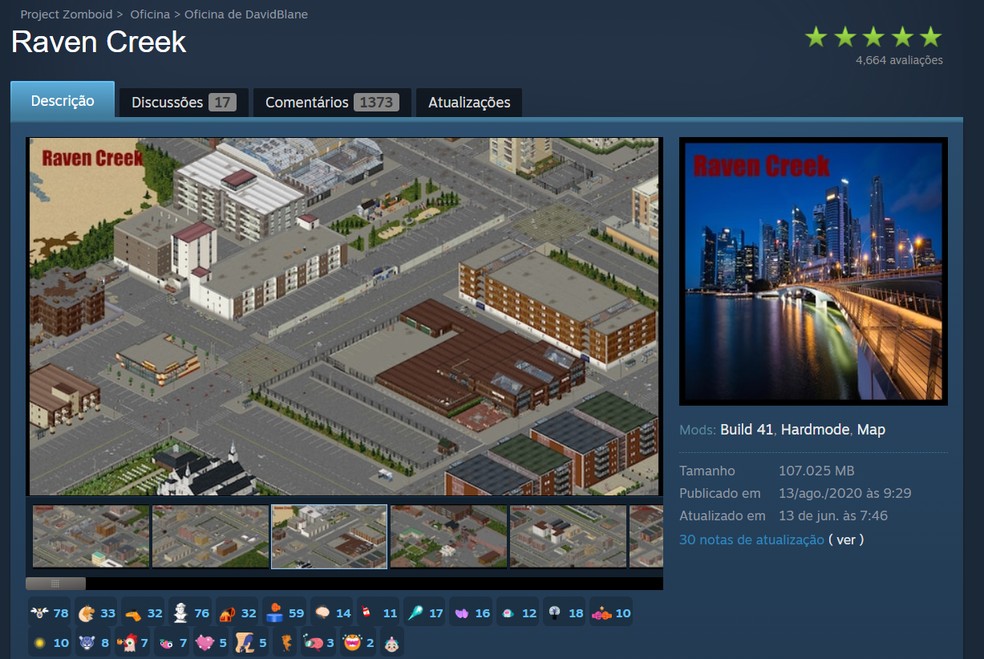
Task: Click the 13 de jun. às 7:46 date
Action: (x=833, y=516)
